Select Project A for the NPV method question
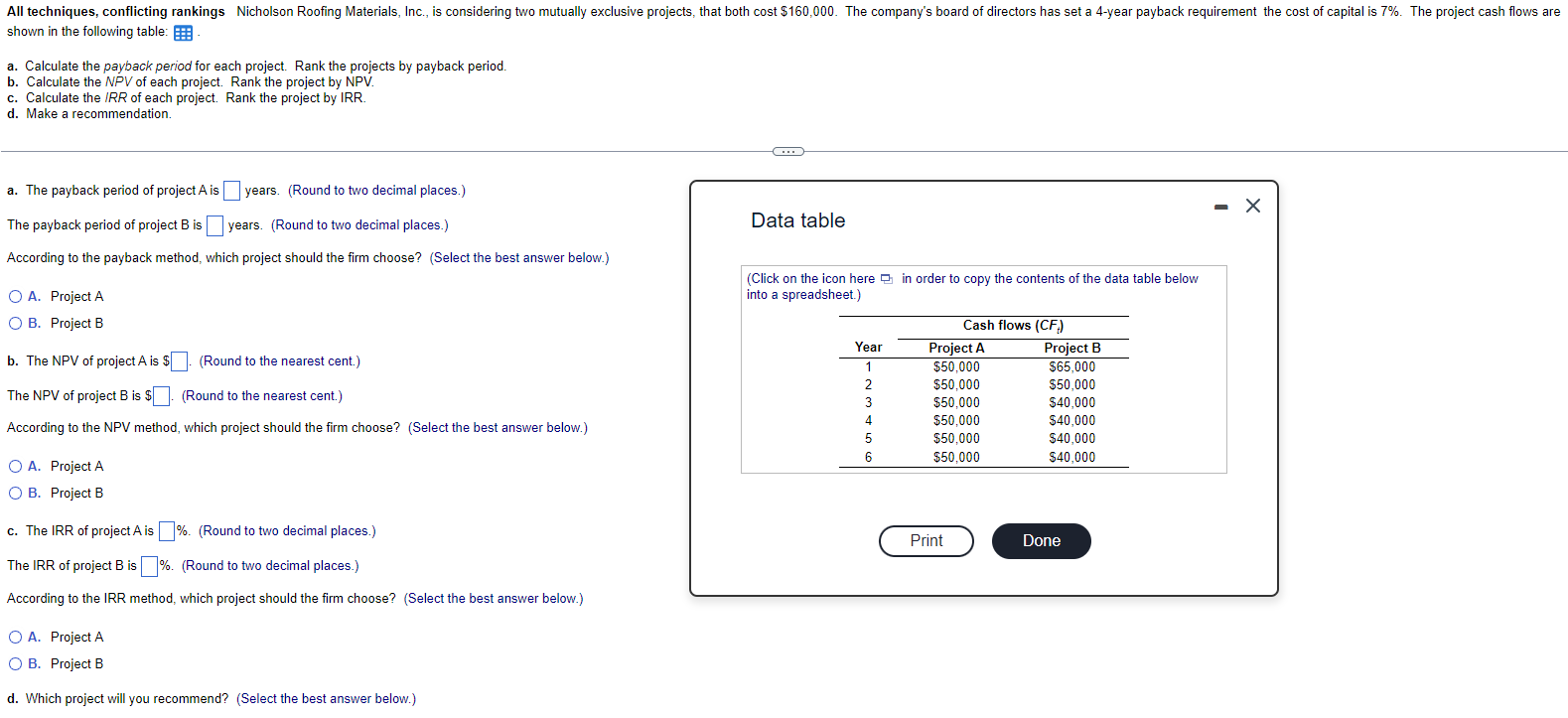 tap(16, 467)
